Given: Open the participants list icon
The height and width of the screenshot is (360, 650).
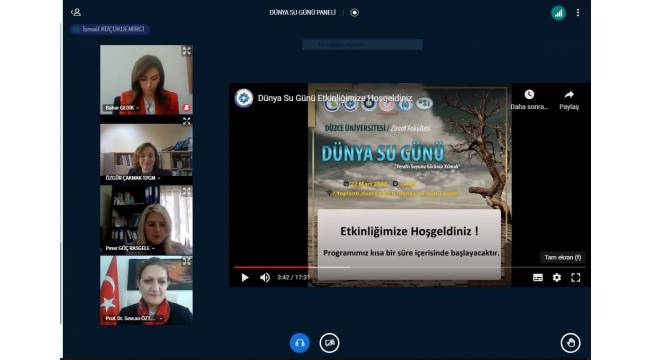Looking at the screenshot, I should [x=76, y=12].
